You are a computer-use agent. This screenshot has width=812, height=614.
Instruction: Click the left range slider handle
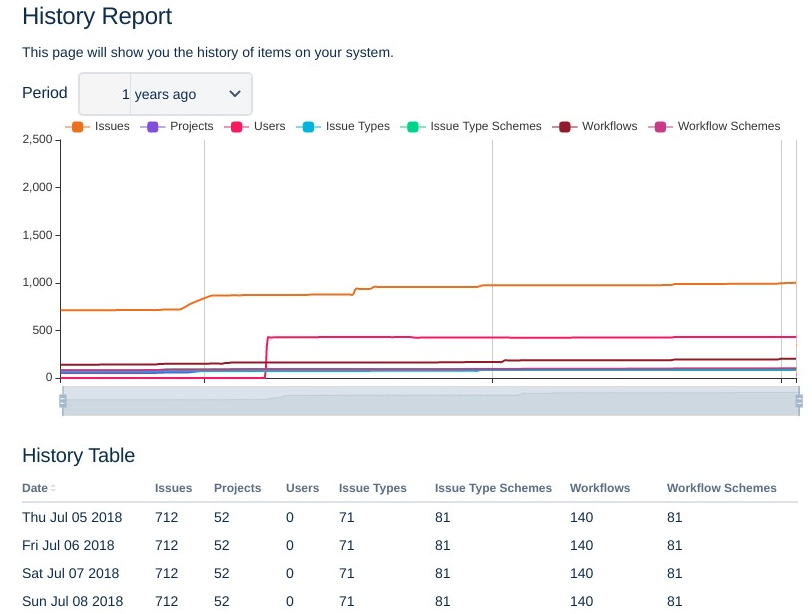tap(63, 401)
